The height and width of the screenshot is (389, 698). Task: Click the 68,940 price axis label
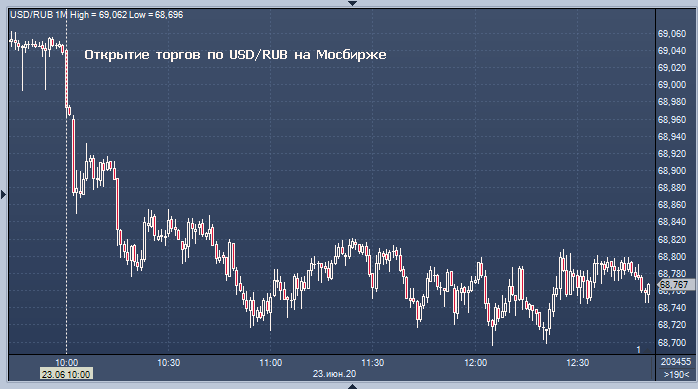(672, 137)
